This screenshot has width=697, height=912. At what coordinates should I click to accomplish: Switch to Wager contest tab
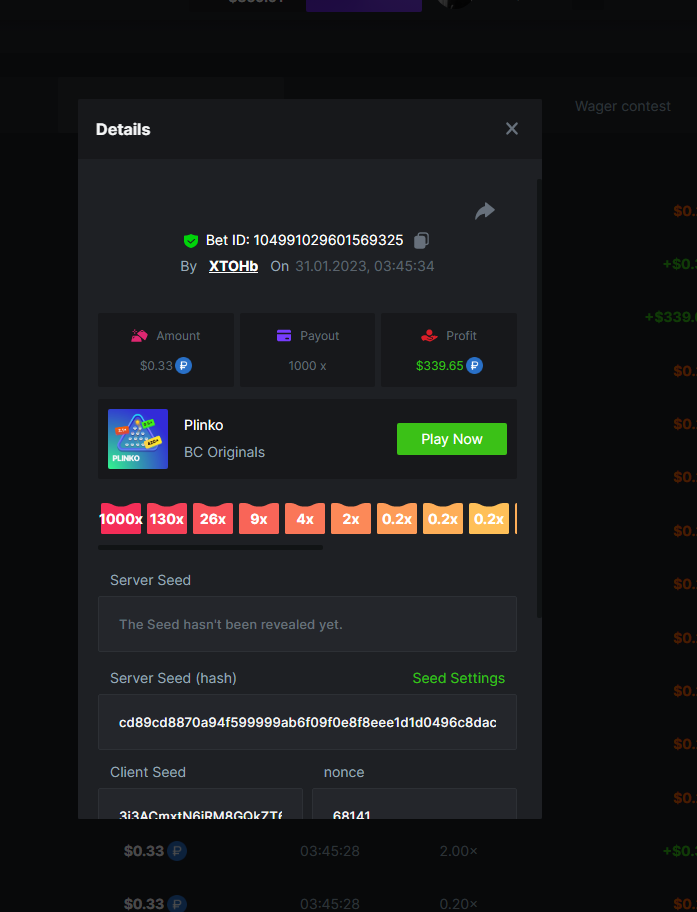click(622, 106)
